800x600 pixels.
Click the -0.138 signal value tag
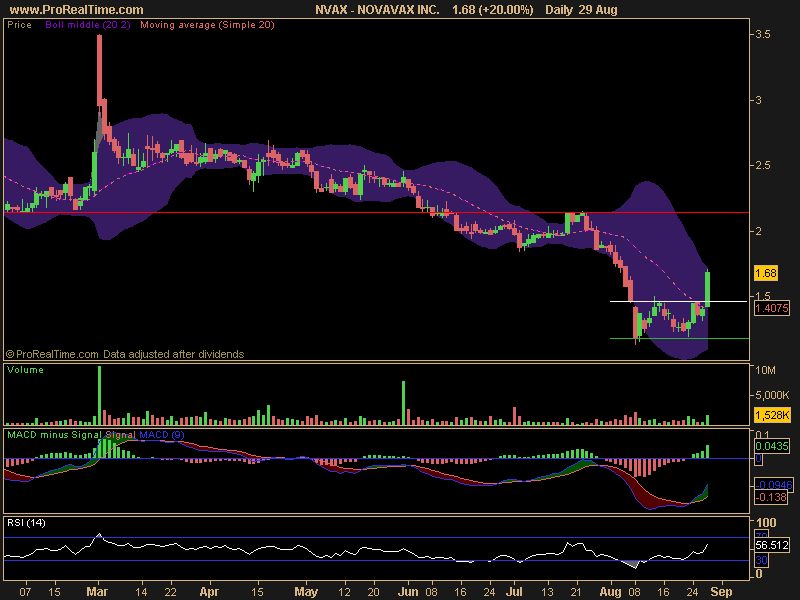(x=770, y=497)
